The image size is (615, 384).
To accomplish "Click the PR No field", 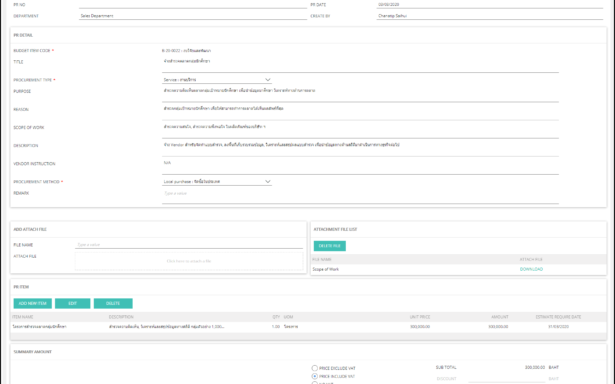I will (193, 5).
